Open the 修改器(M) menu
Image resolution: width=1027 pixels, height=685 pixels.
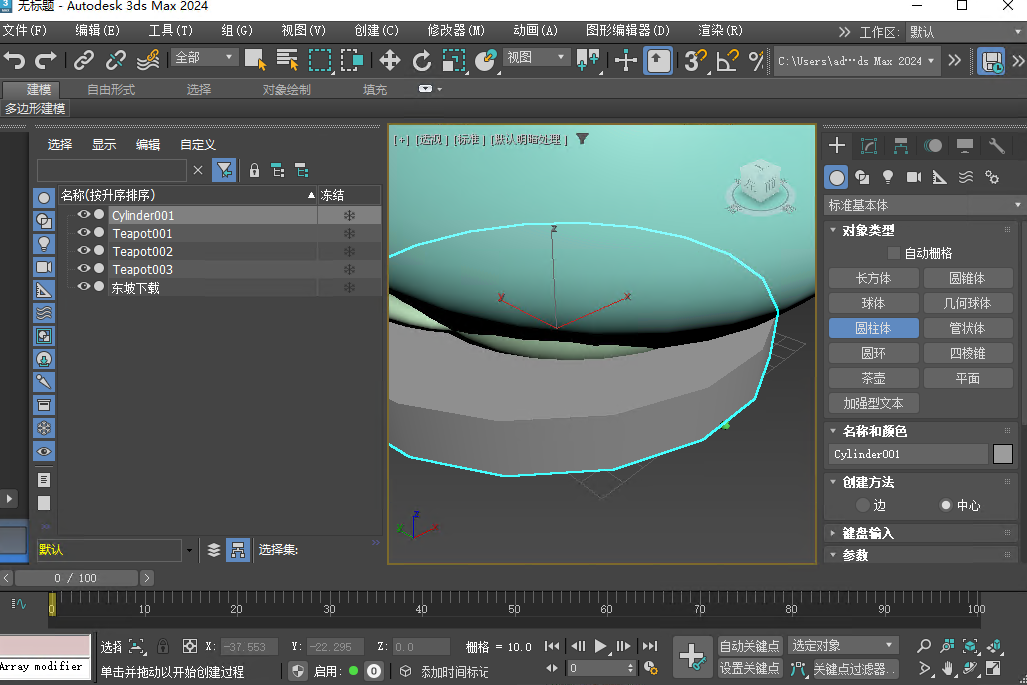point(456,30)
